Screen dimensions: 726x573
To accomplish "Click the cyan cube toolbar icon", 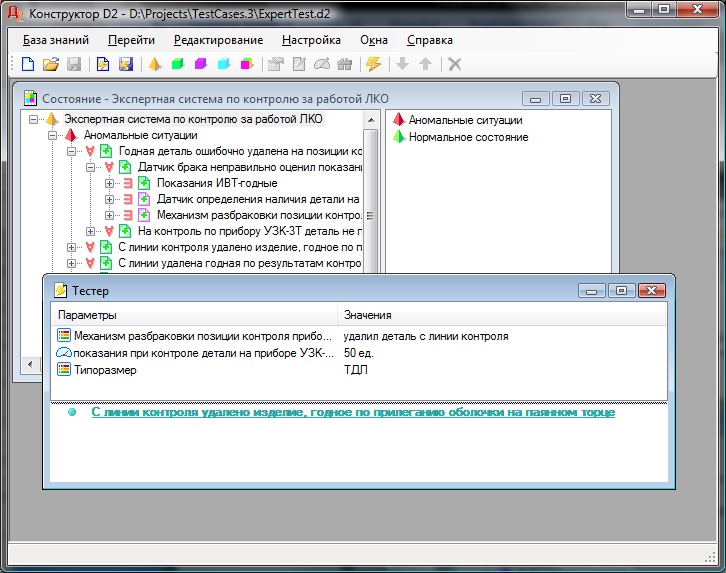I will pos(224,65).
